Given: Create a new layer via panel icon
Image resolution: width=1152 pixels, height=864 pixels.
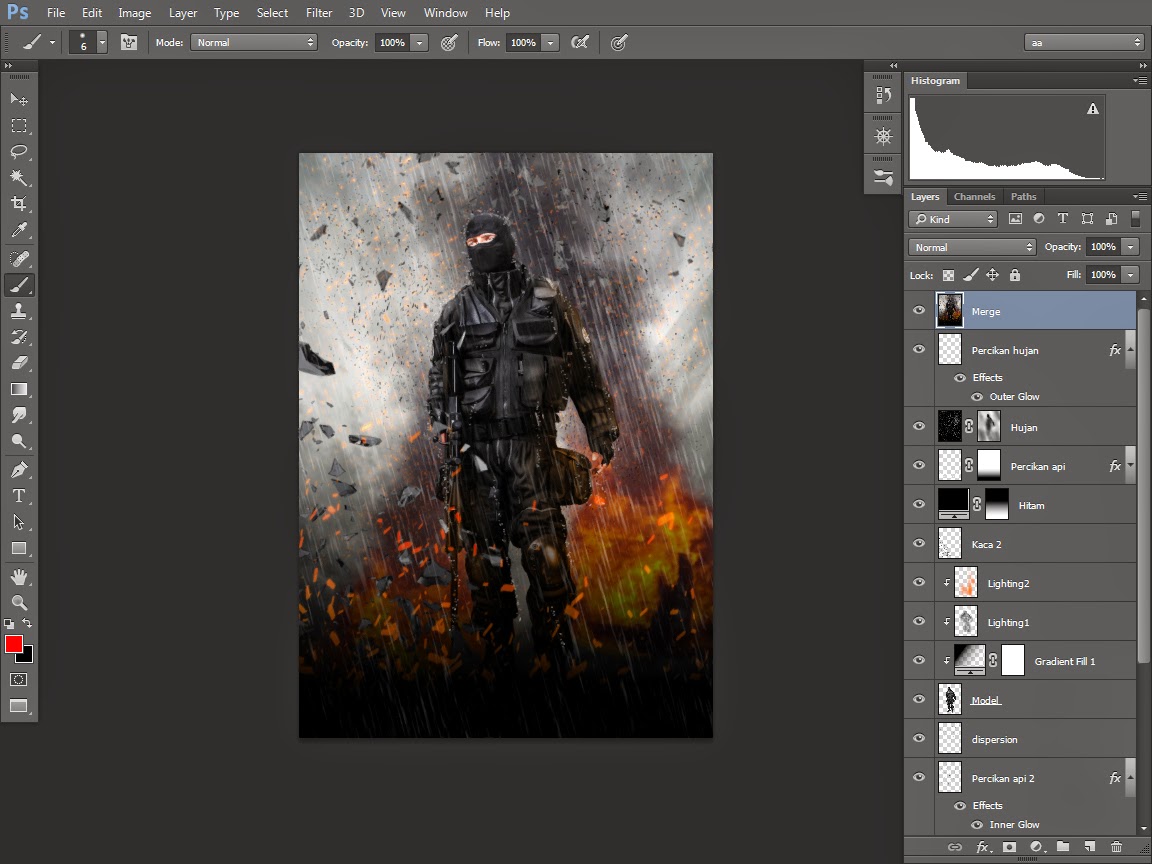Looking at the screenshot, I should [x=1089, y=847].
